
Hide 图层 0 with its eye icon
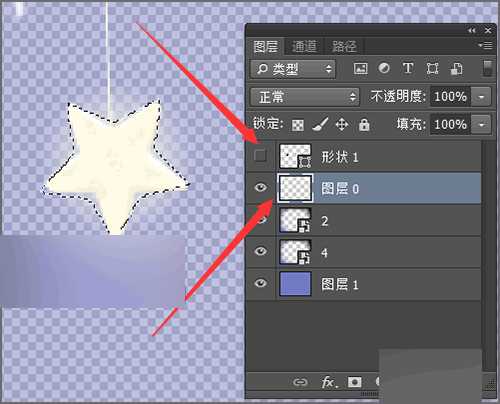pos(261,188)
